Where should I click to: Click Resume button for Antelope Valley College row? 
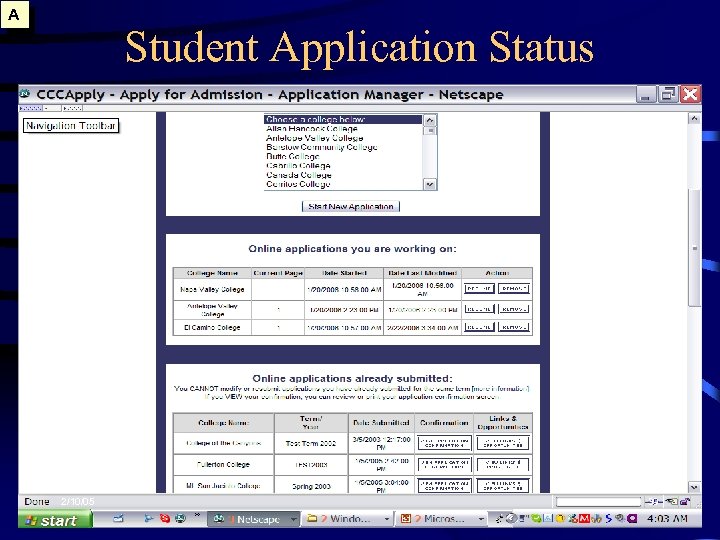[479, 309]
